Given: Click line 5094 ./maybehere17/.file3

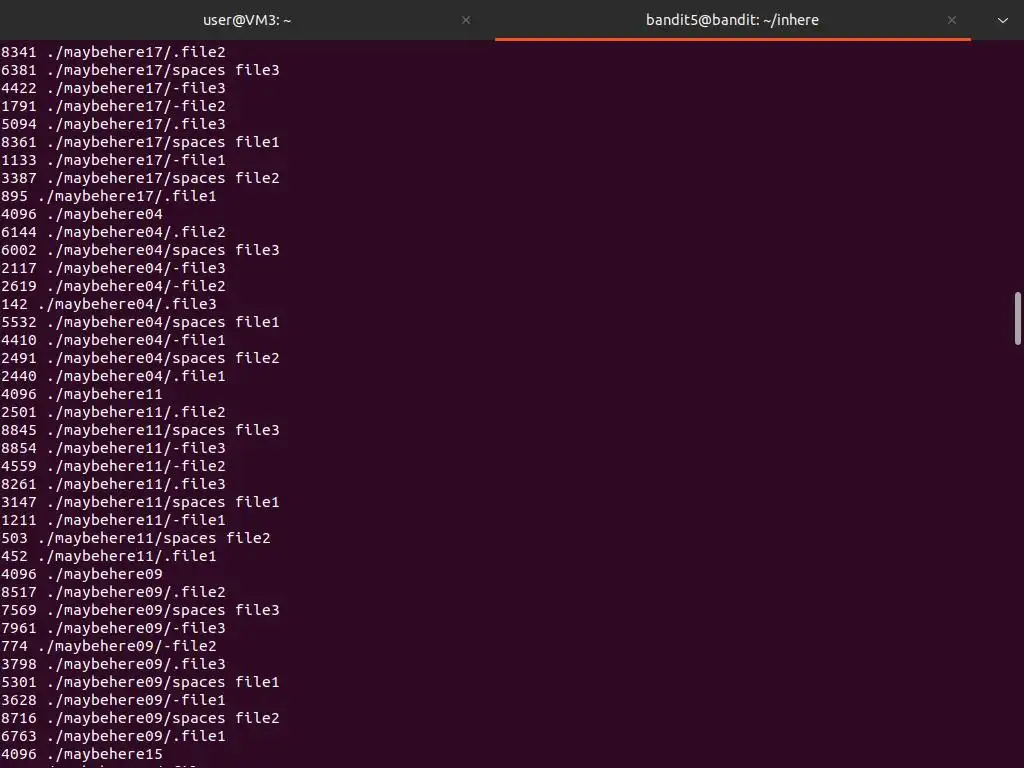Looking at the screenshot, I should [113, 123].
